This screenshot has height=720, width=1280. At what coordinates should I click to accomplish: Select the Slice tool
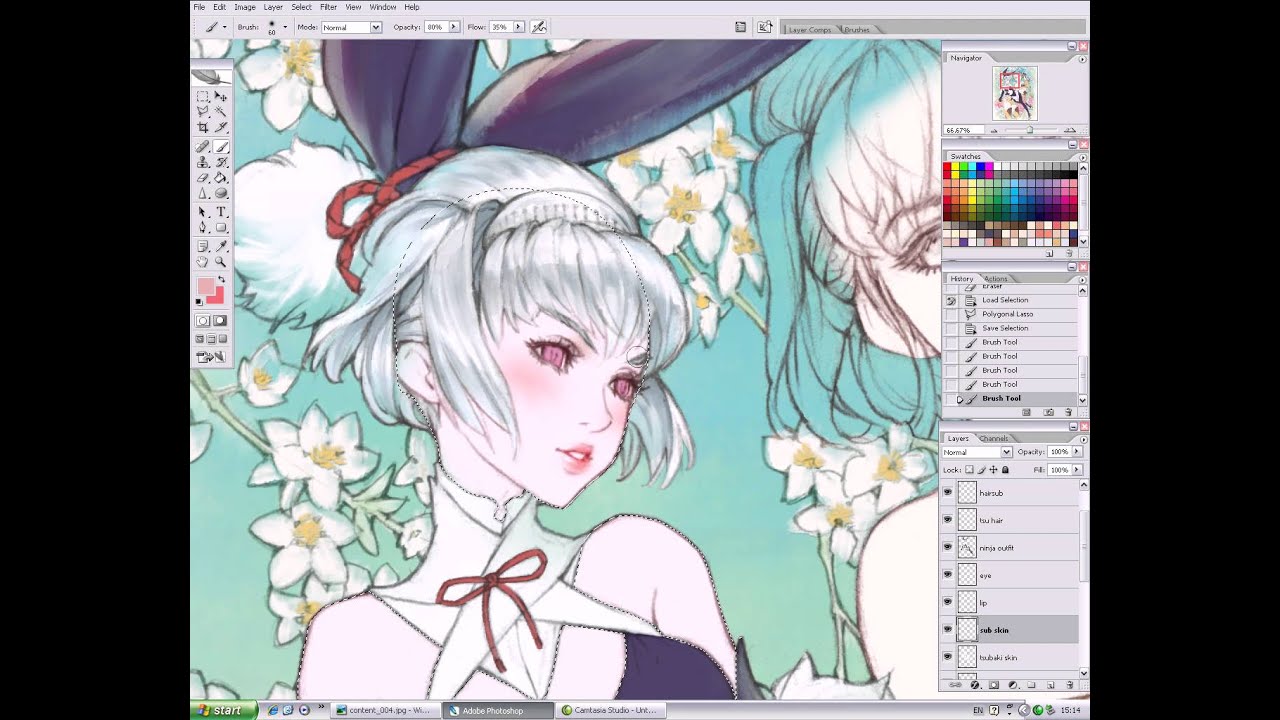point(221,128)
